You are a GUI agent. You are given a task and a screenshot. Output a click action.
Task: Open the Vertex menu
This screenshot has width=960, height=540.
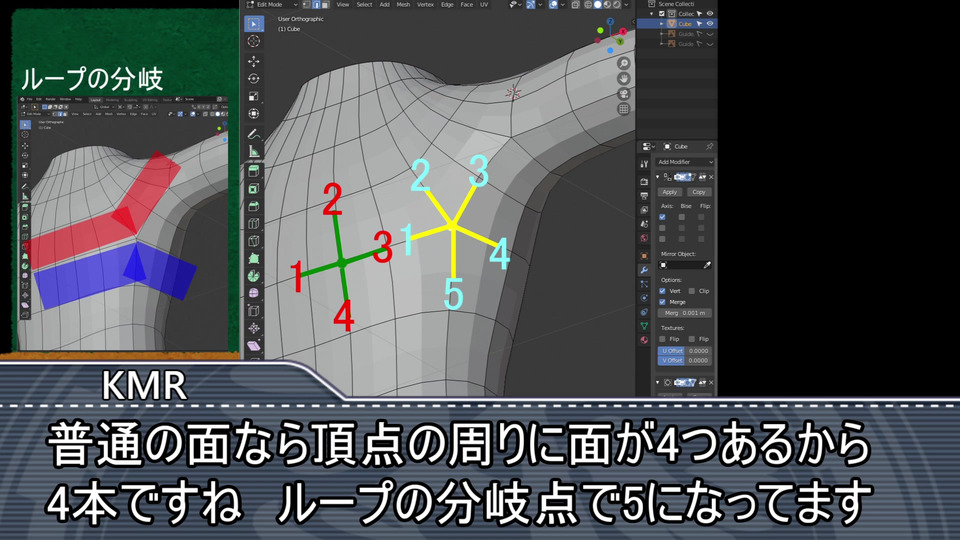click(426, 4)
